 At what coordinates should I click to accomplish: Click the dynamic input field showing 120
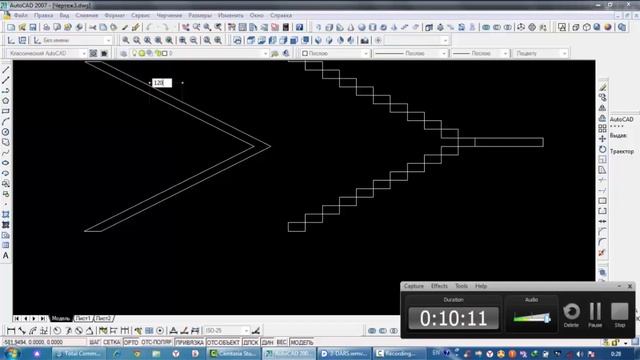[x=162, y=83]
